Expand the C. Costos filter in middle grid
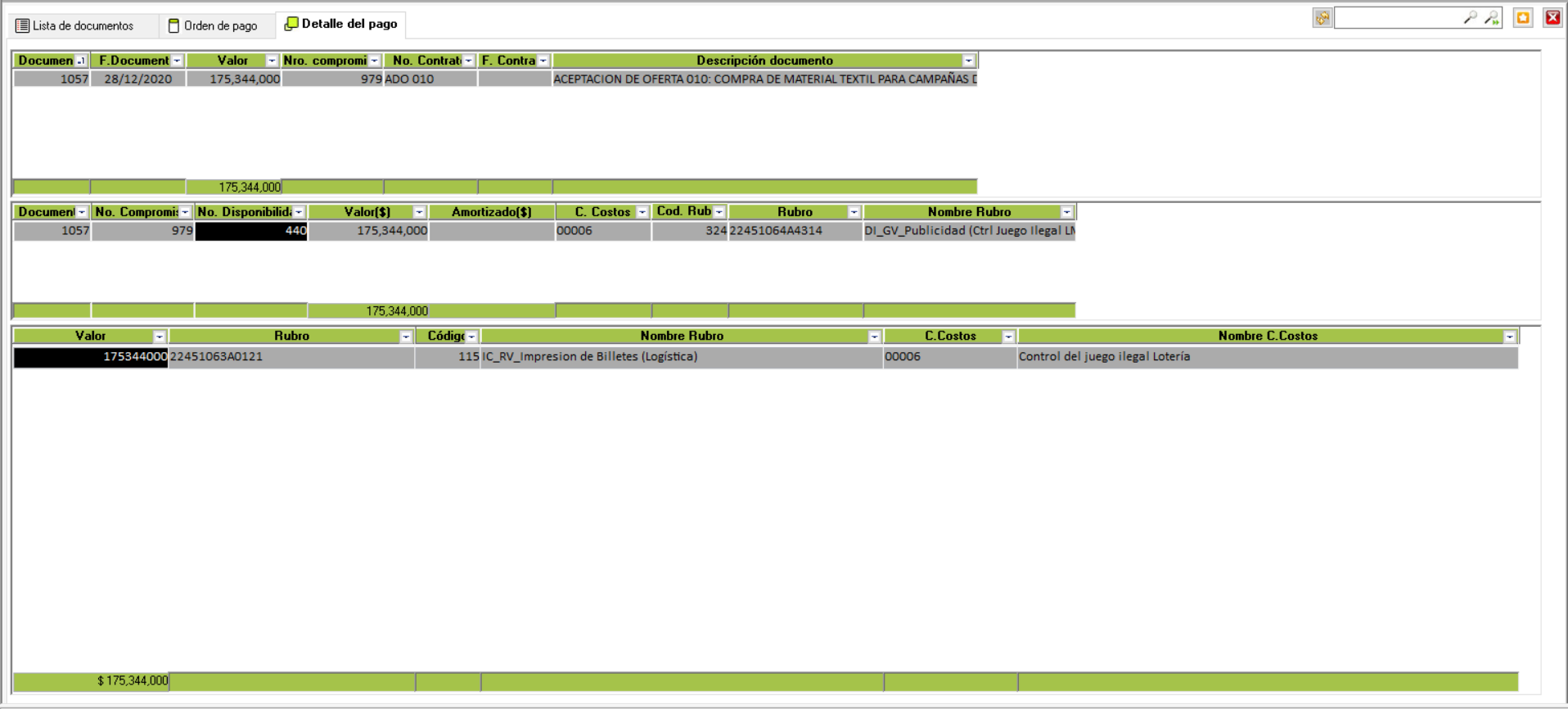Screen dimensions: 1568x709 pos(642,212)
